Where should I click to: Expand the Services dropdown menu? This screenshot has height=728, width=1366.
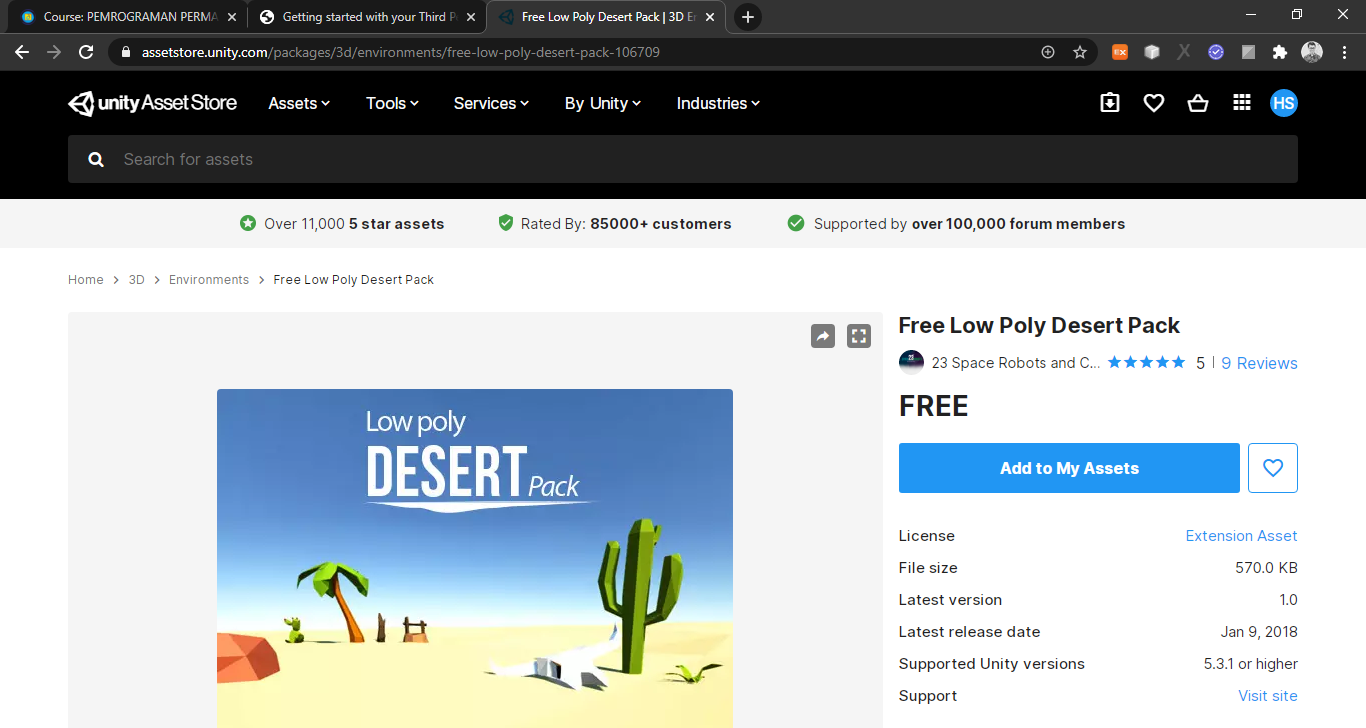point(491,103)
